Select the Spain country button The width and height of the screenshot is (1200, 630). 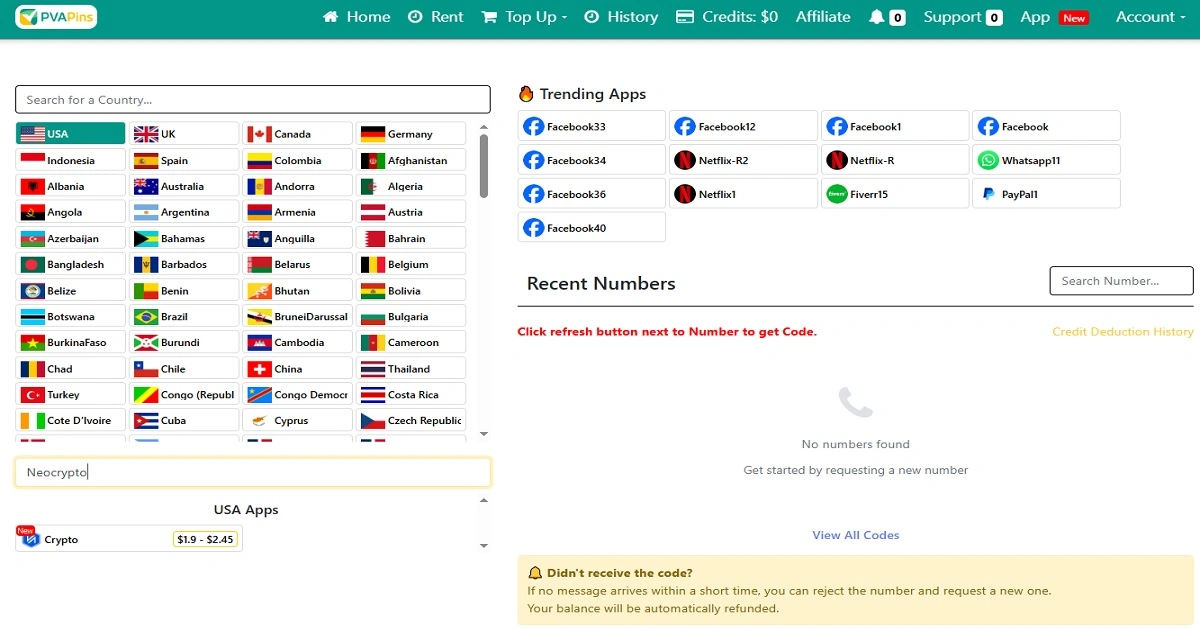[184, 160]
